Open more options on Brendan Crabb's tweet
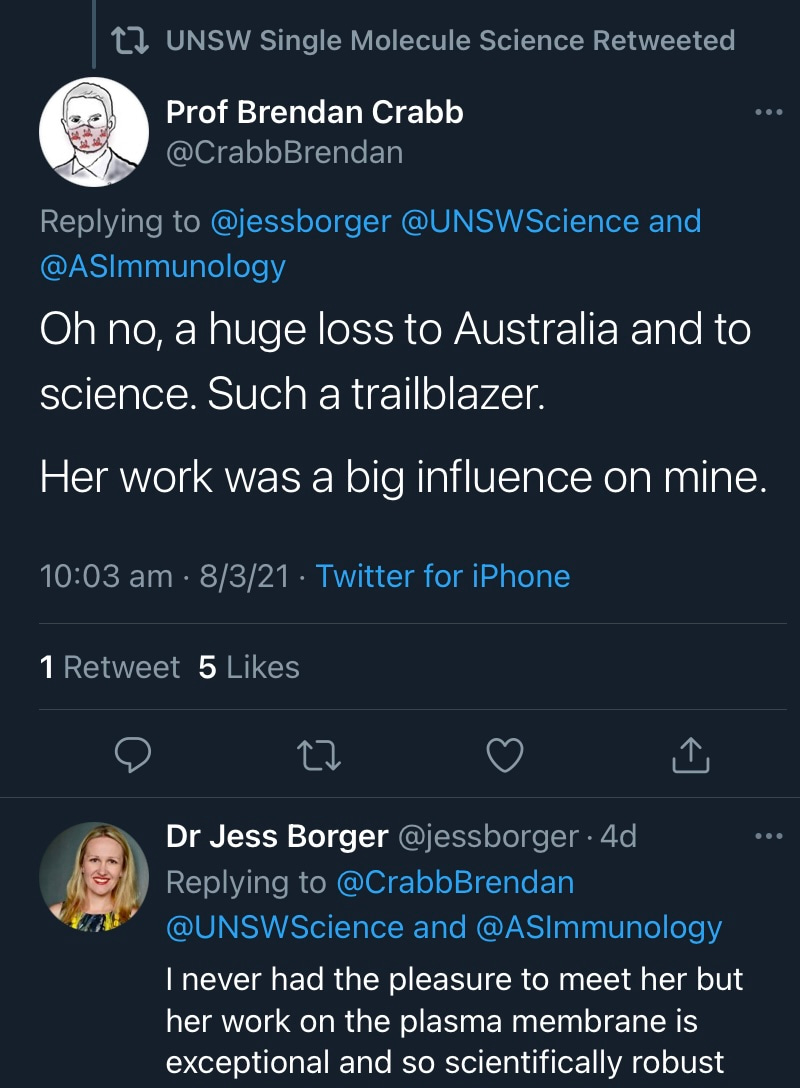This screenshot has width=800, height=1088. (x=768, y=112)
